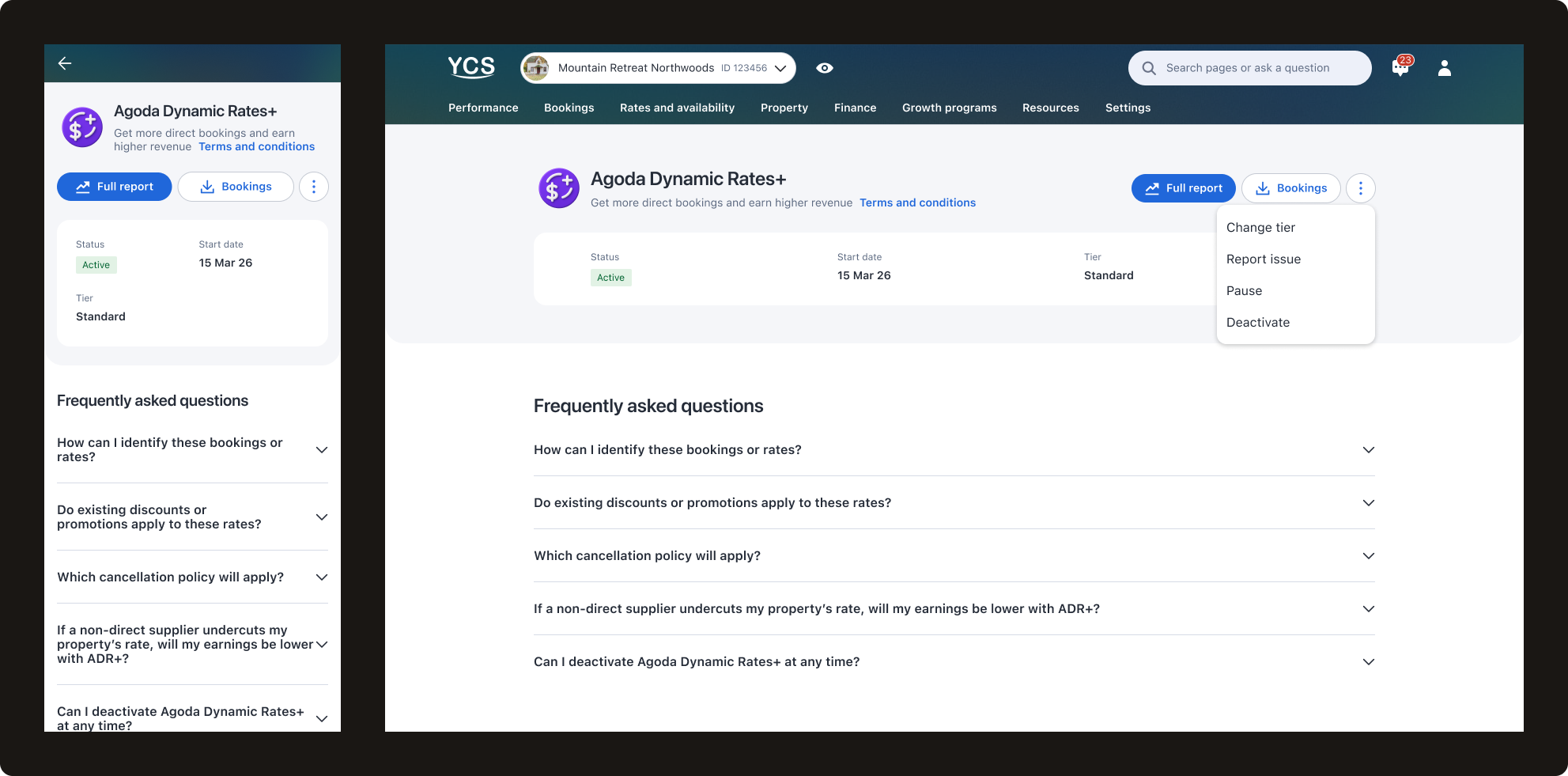The image size is (1568, 776).
Task: Open the three-dot menu in mobile panel
Action: (x=314, y=187)
